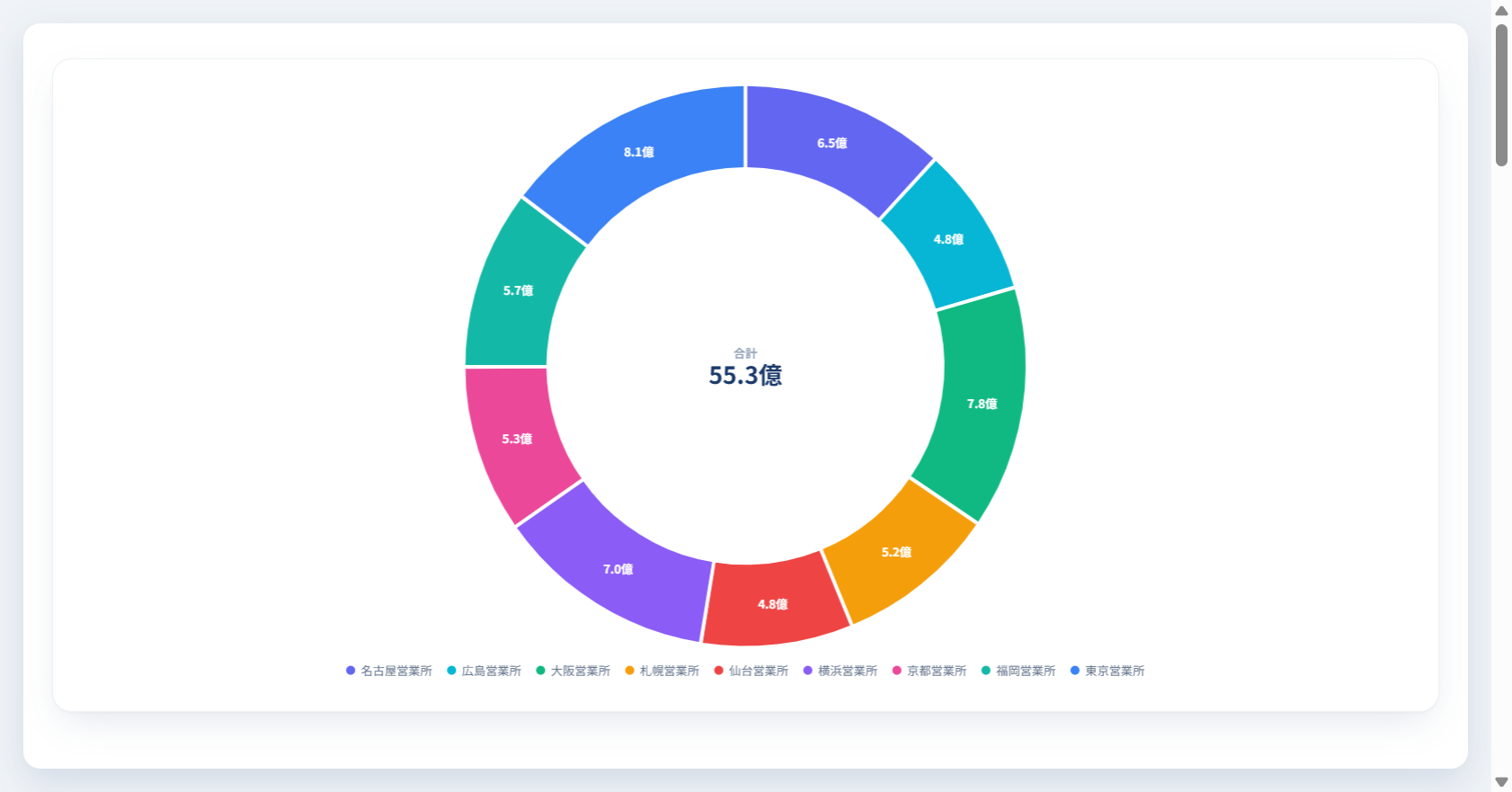Click the 合計 55.3億 center total
1512x792 pixels.
pyautogui.click(x=745, y=368)
